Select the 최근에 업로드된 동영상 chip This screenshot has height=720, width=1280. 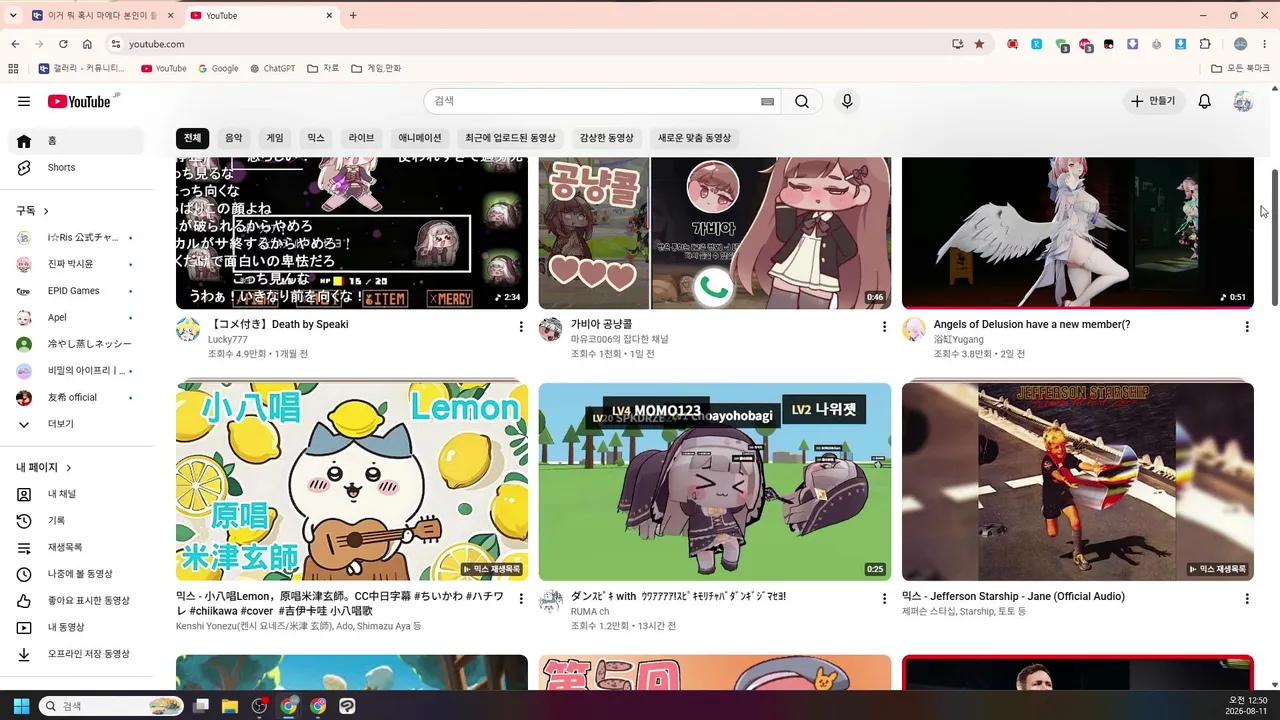click(510, 138)
